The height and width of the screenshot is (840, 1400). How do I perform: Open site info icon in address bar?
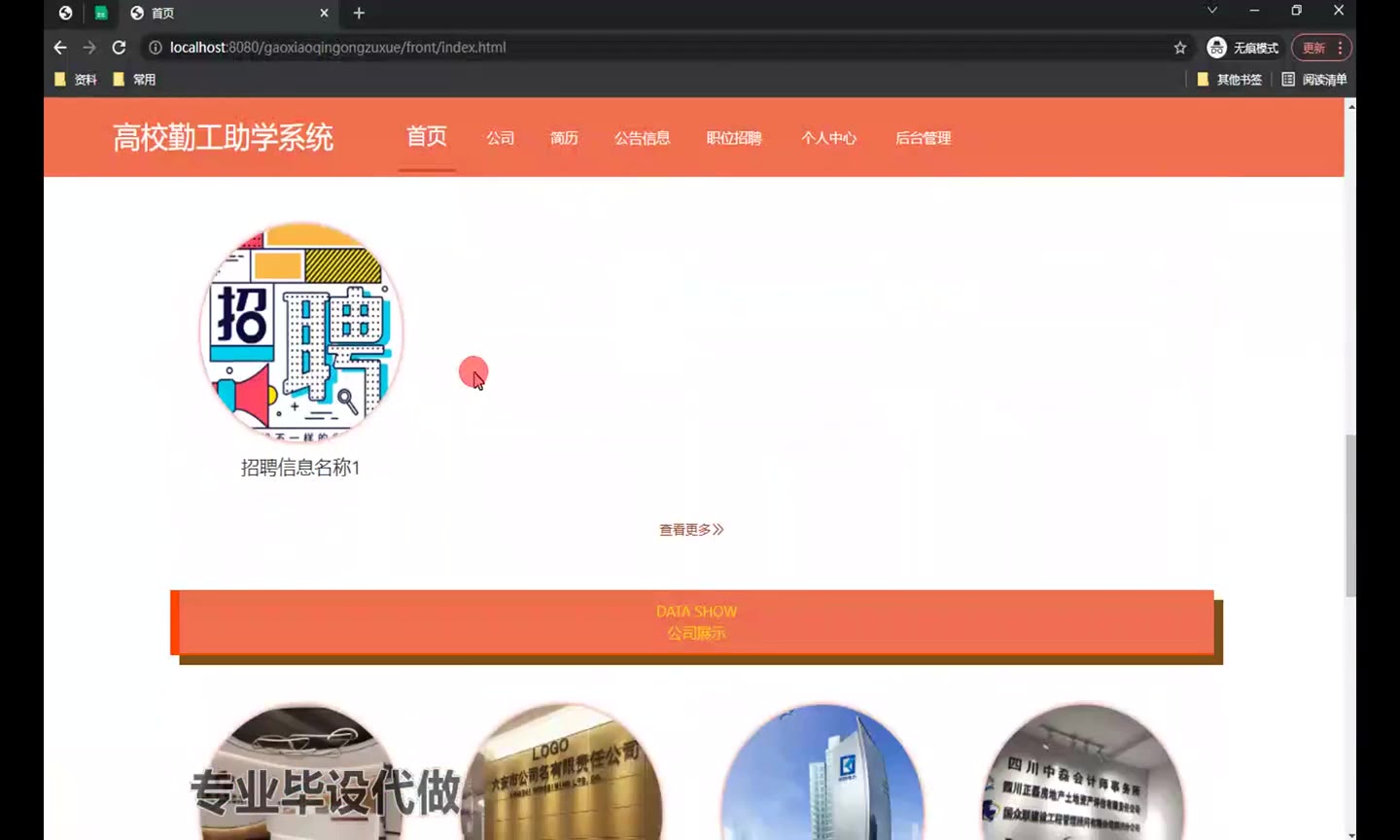click(x=155, y=48)
